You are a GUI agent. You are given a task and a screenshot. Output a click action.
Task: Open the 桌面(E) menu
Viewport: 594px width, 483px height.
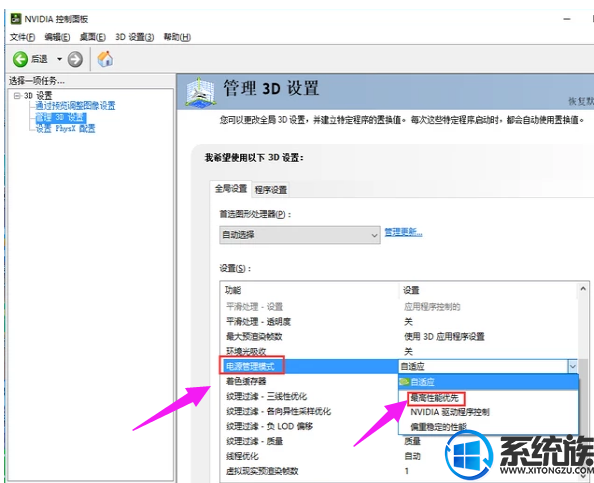[92, 37]
